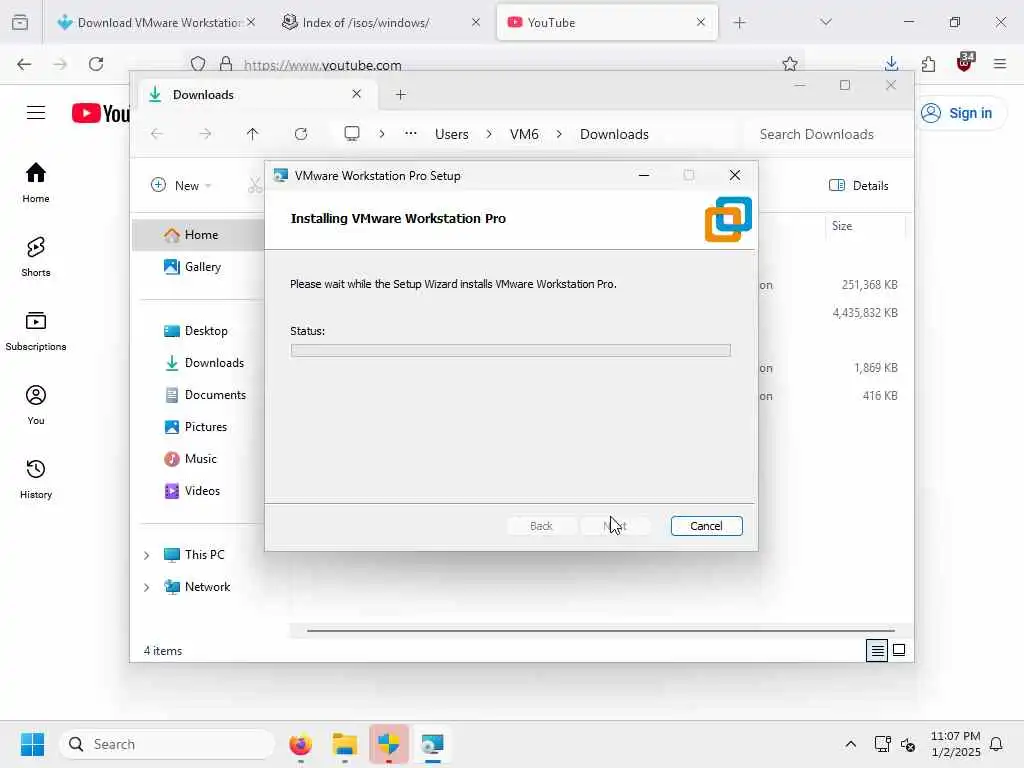Expand the chevron after VM6 breadcrumb
Image resolution: width=1024 pixels, height=768 pixels.
pyautogui.click(x=559, y=134)
